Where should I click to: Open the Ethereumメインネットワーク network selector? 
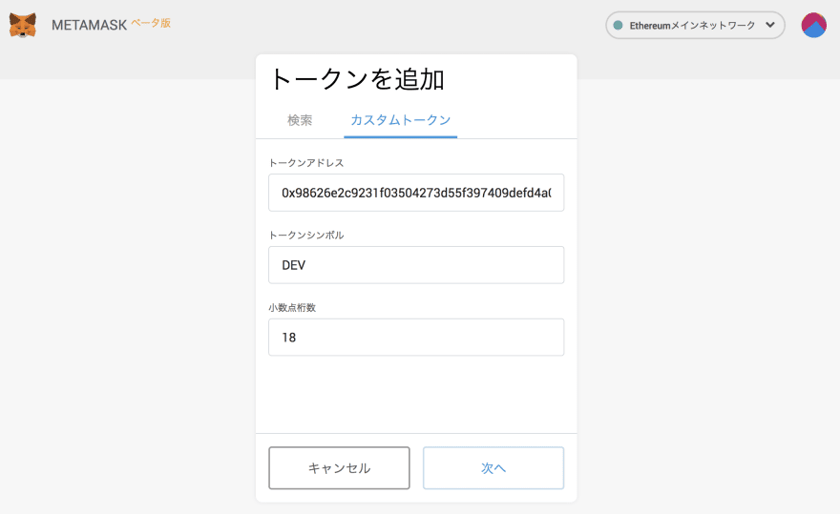(x=695, y=25)
